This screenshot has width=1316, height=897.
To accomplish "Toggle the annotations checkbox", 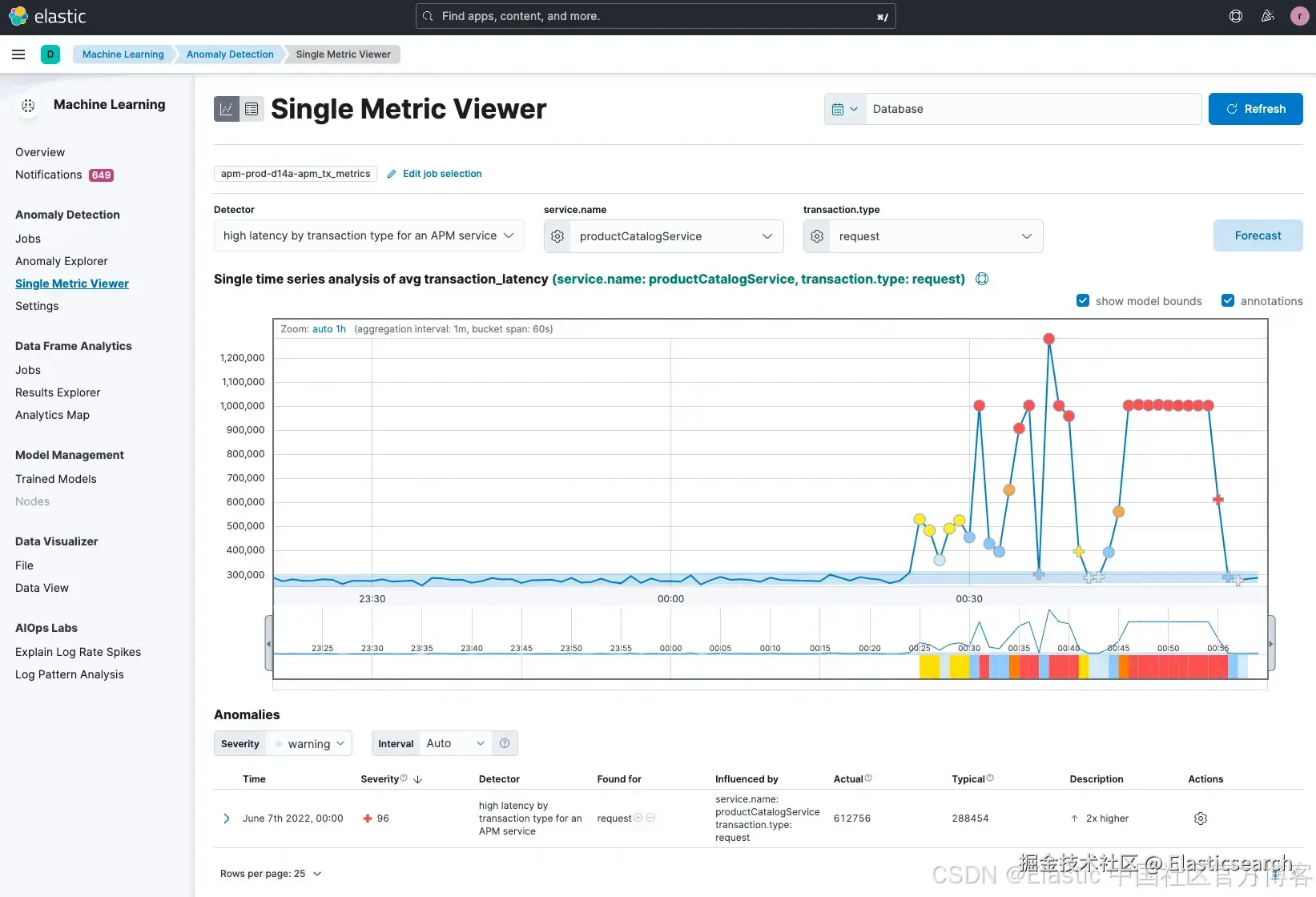I will 1228,300.
